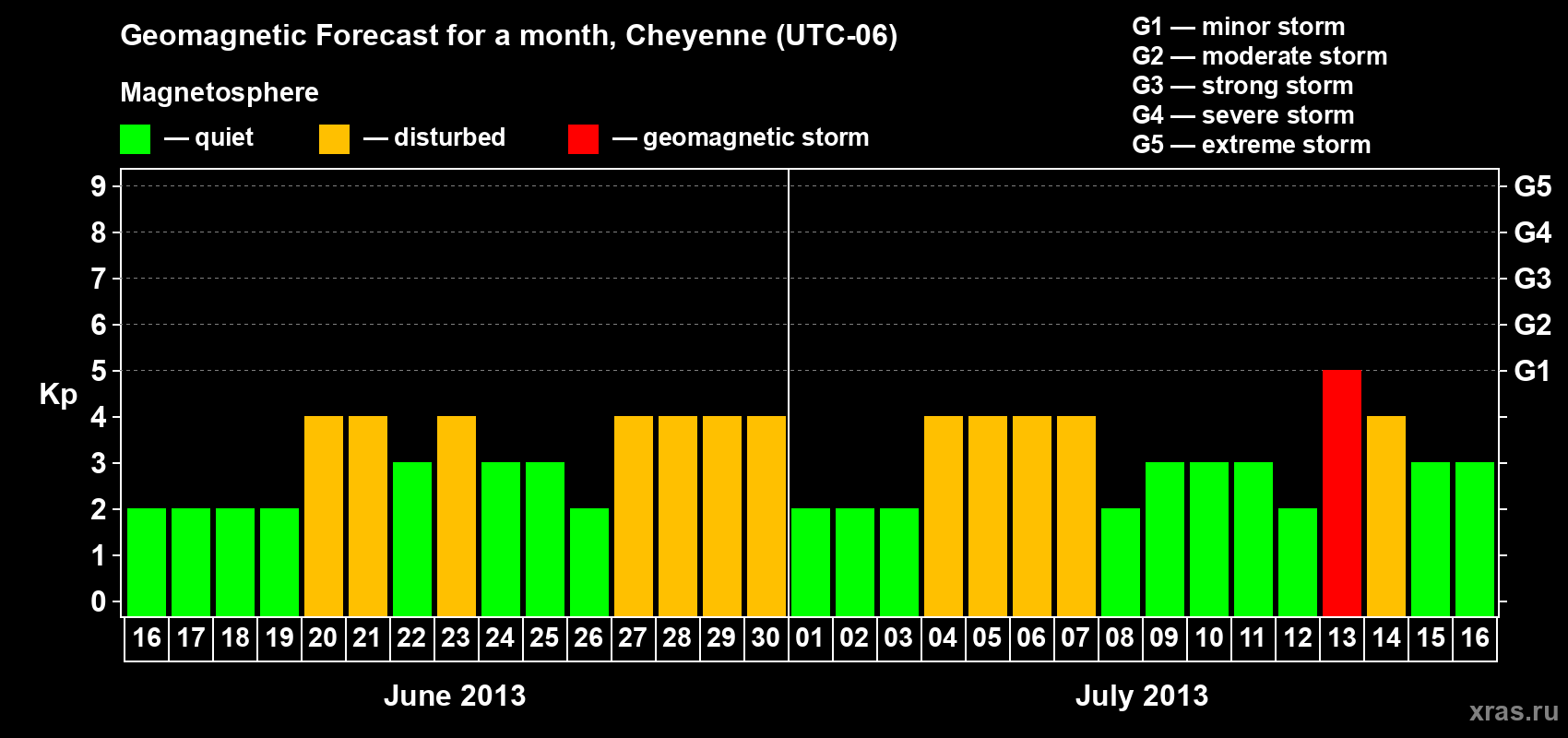Viewport: 1568px width, 738px height.
Task: Click the 'June 2013' month label
Action: [455, 696]
